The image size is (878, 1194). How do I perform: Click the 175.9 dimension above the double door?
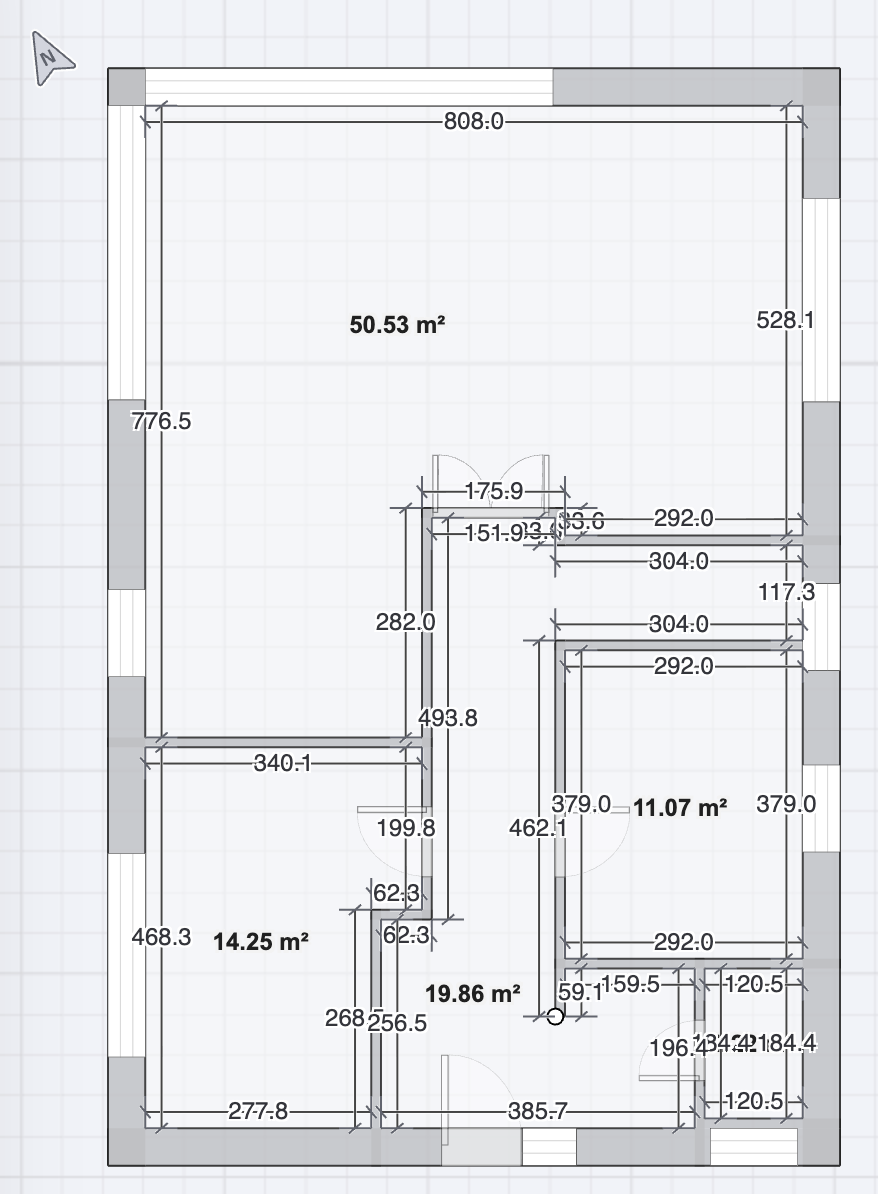[x=493, y=491]
